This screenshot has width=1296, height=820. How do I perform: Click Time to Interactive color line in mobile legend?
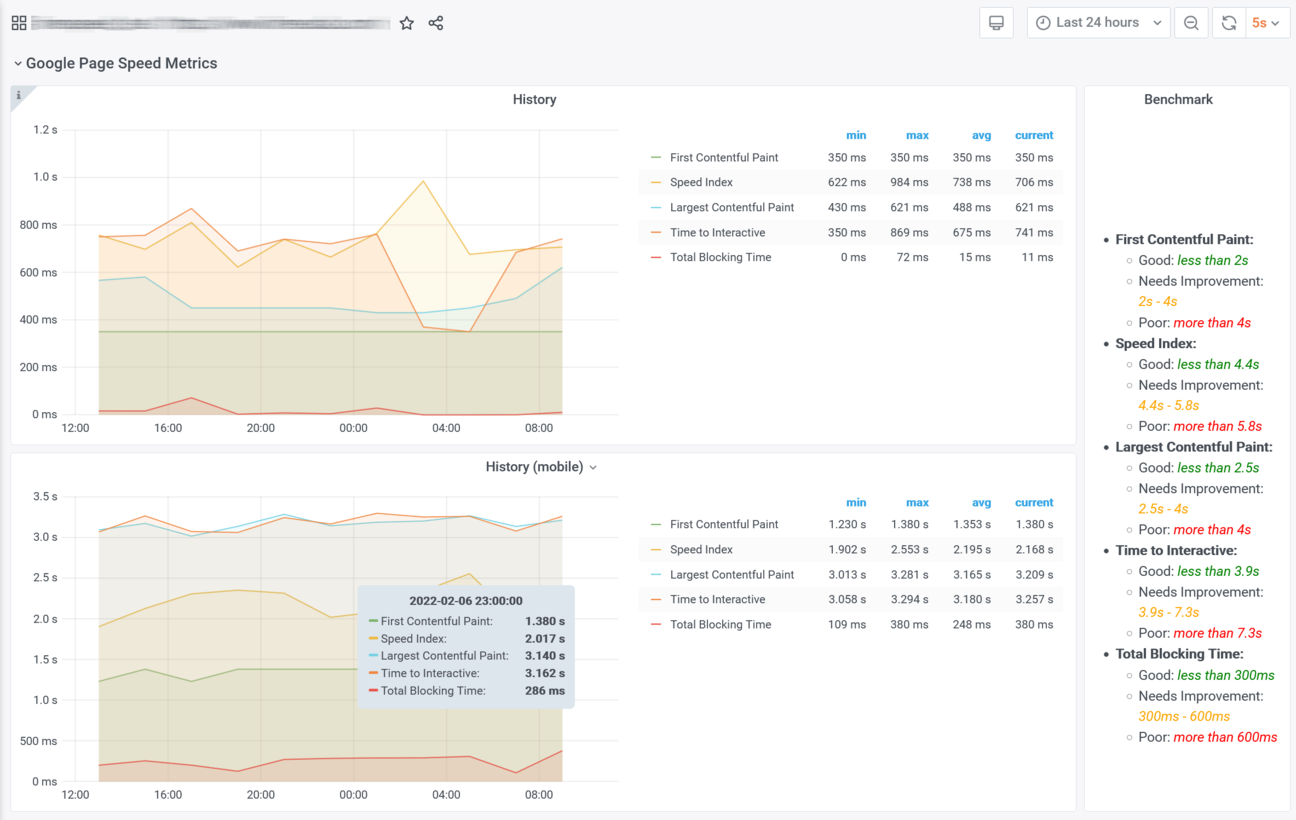point(656,599)
